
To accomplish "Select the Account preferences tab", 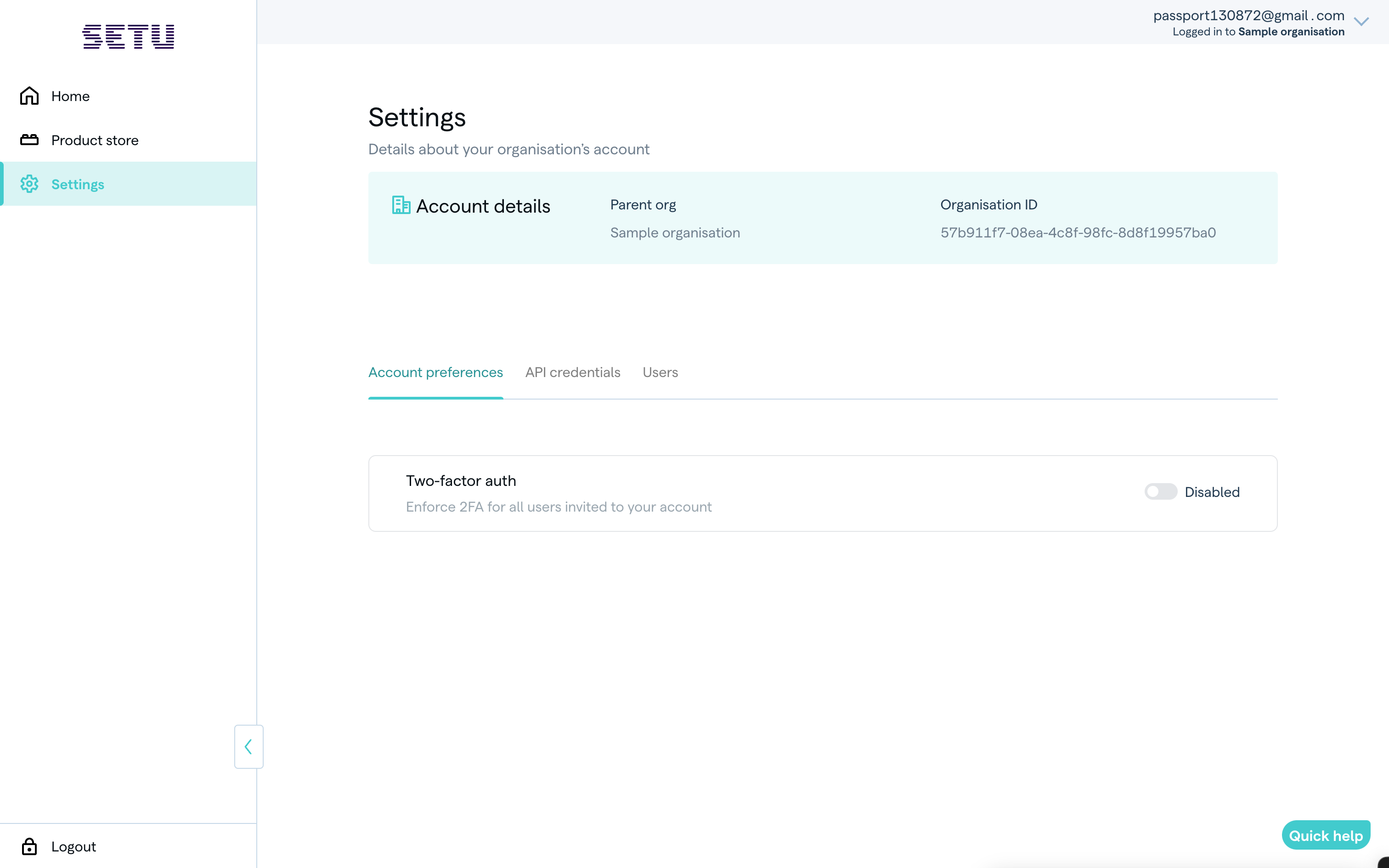I will (435, 372).
